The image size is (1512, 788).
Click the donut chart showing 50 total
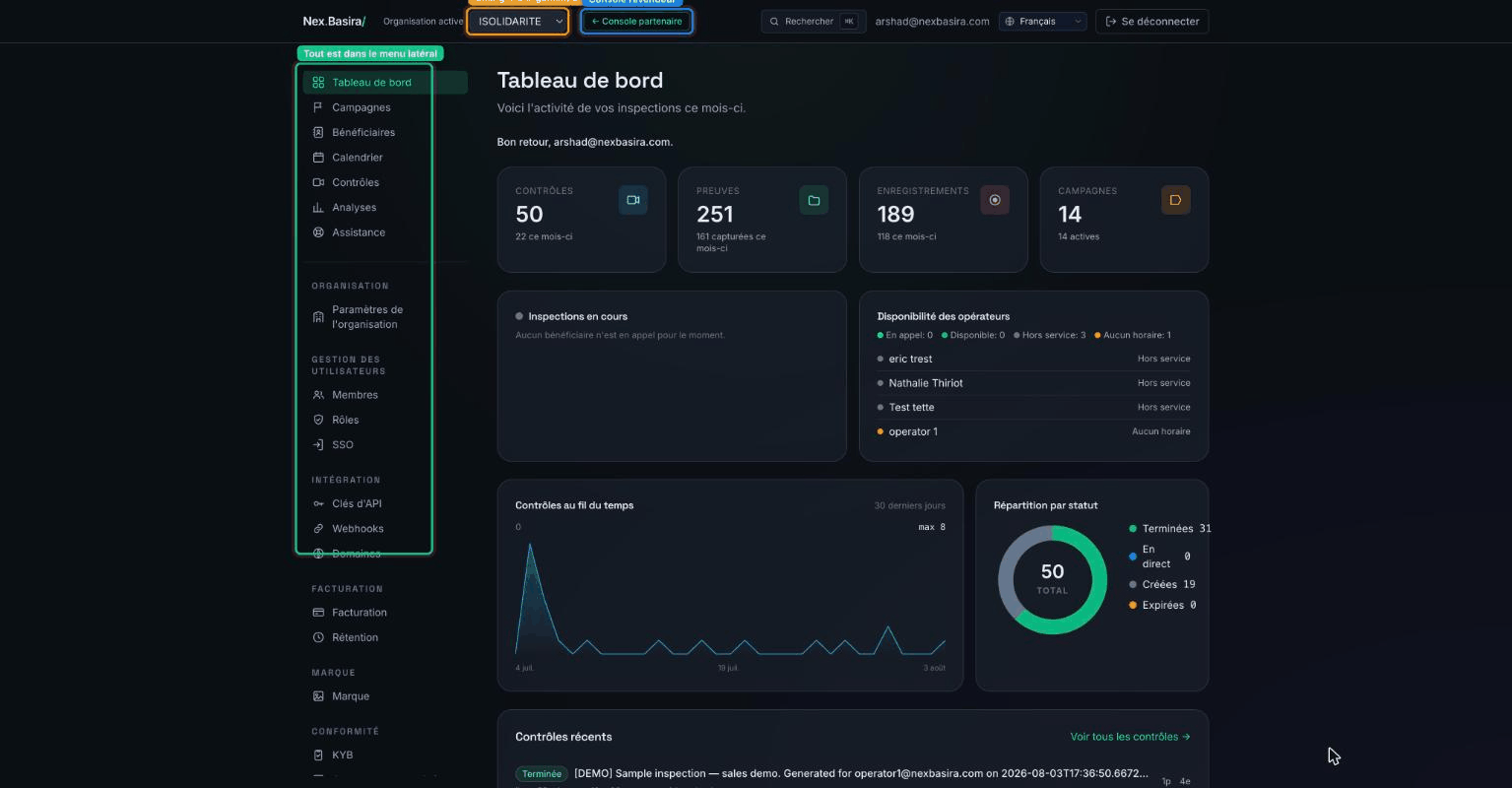point(1052,580)
